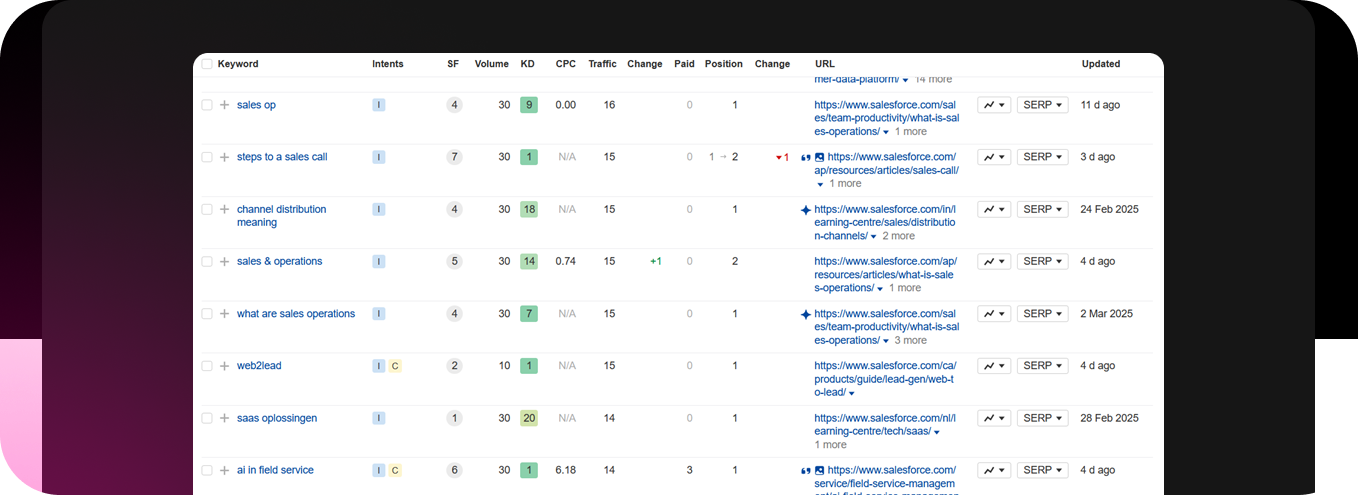This screenshot has height=495, width=1358.
Task: Sort by Traffic column header
Action: (x=602, y=64)
